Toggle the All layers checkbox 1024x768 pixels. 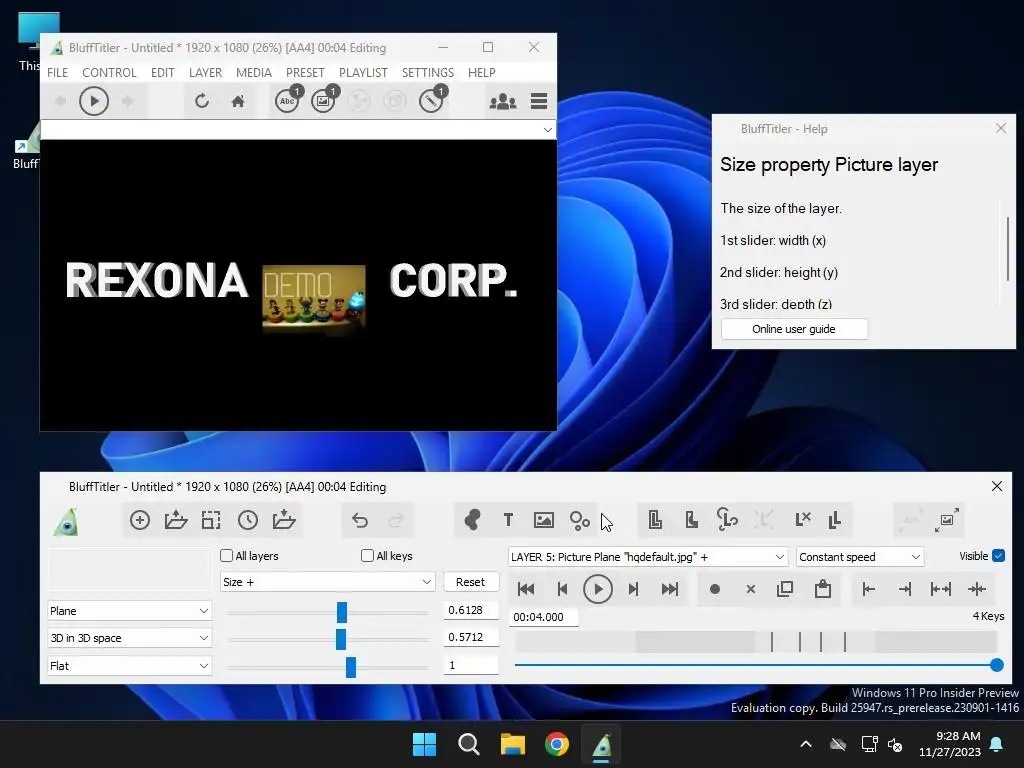[x=227, y=556]
